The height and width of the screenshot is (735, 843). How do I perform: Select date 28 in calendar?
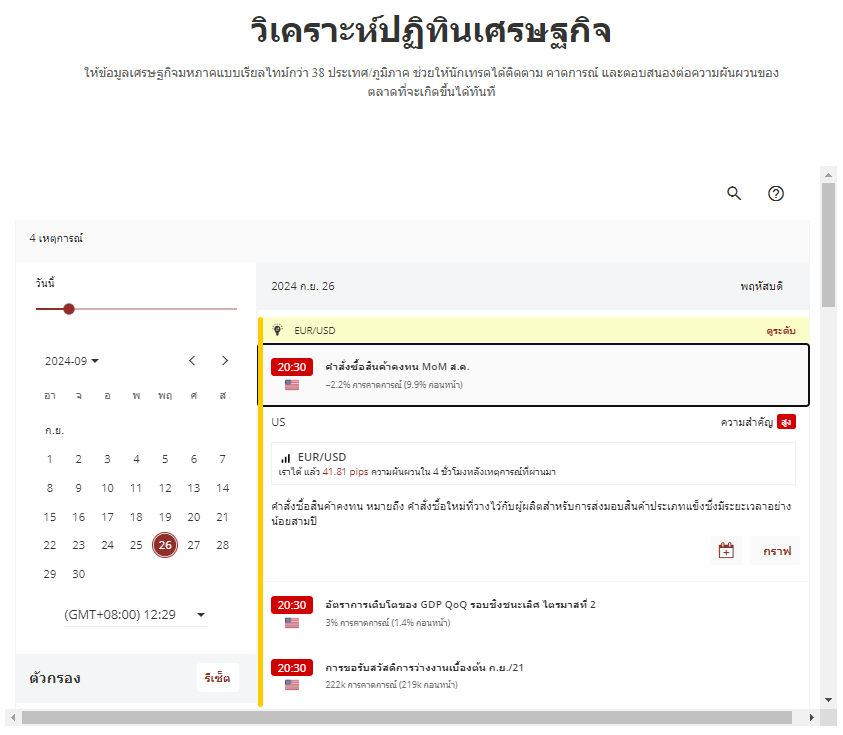(223, 545)
